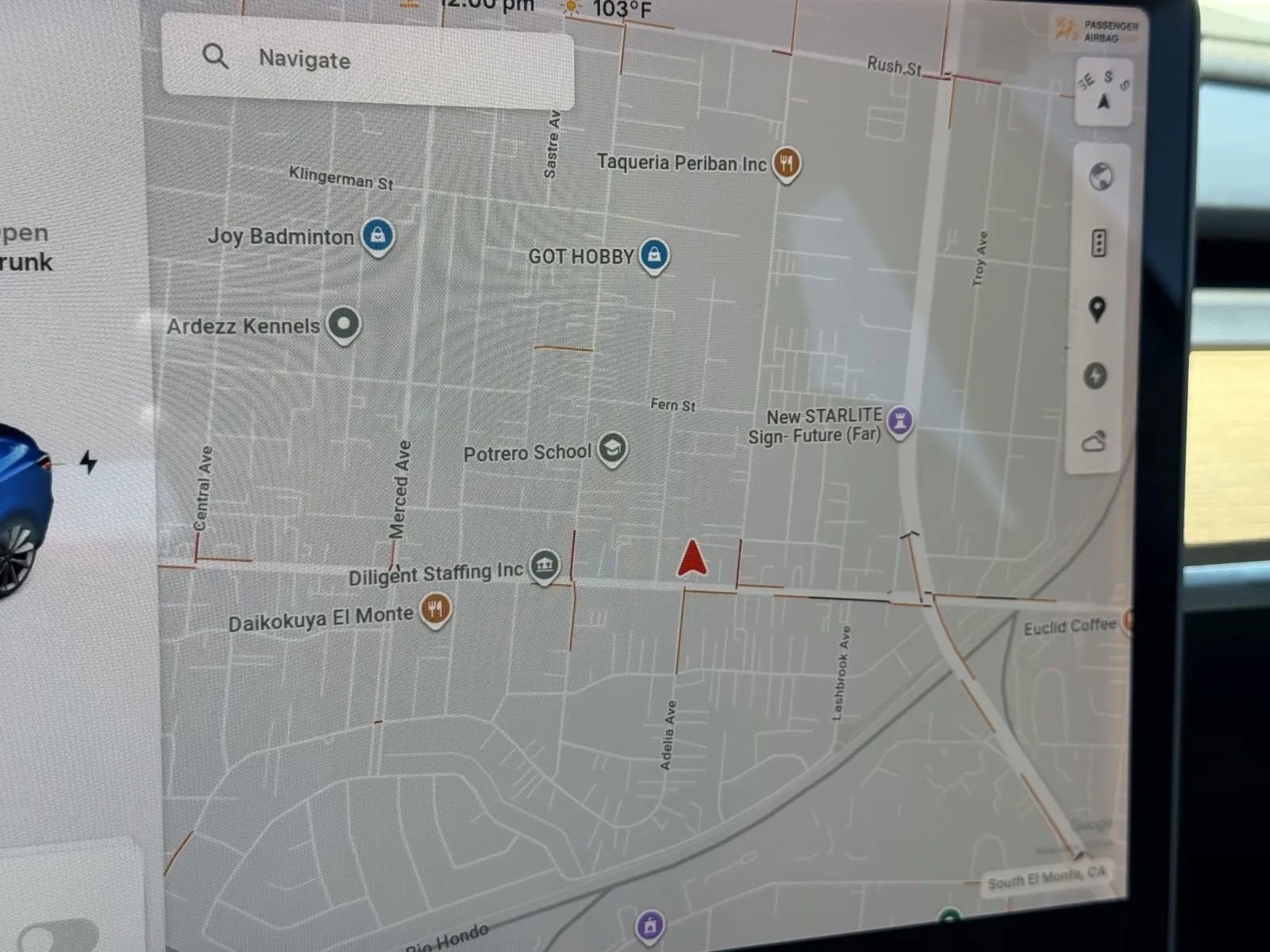
Task: Toggle the map pin places icon
Action: pos(1098,309)
